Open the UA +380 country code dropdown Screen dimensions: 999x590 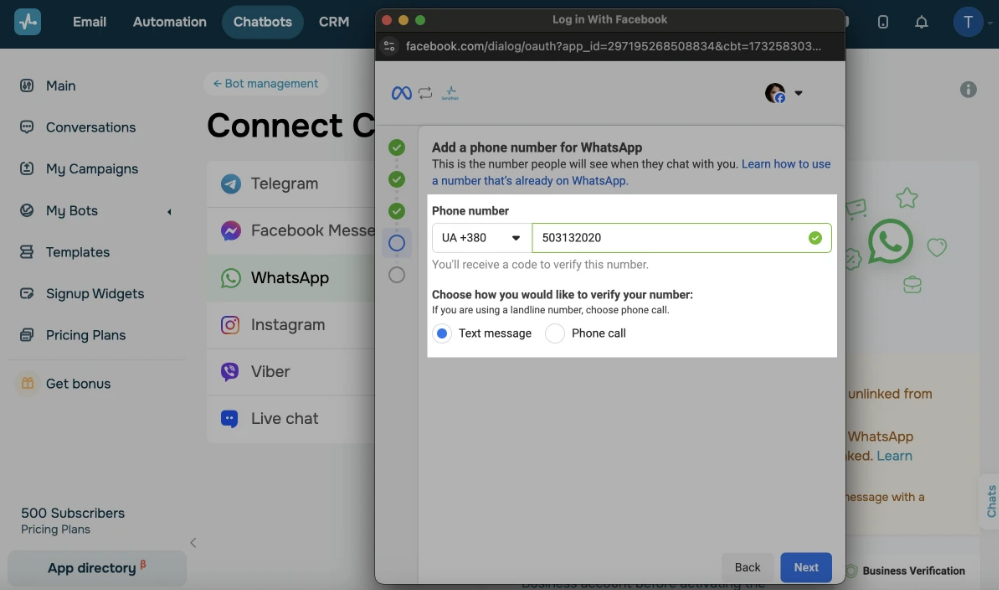click(482, 238)
